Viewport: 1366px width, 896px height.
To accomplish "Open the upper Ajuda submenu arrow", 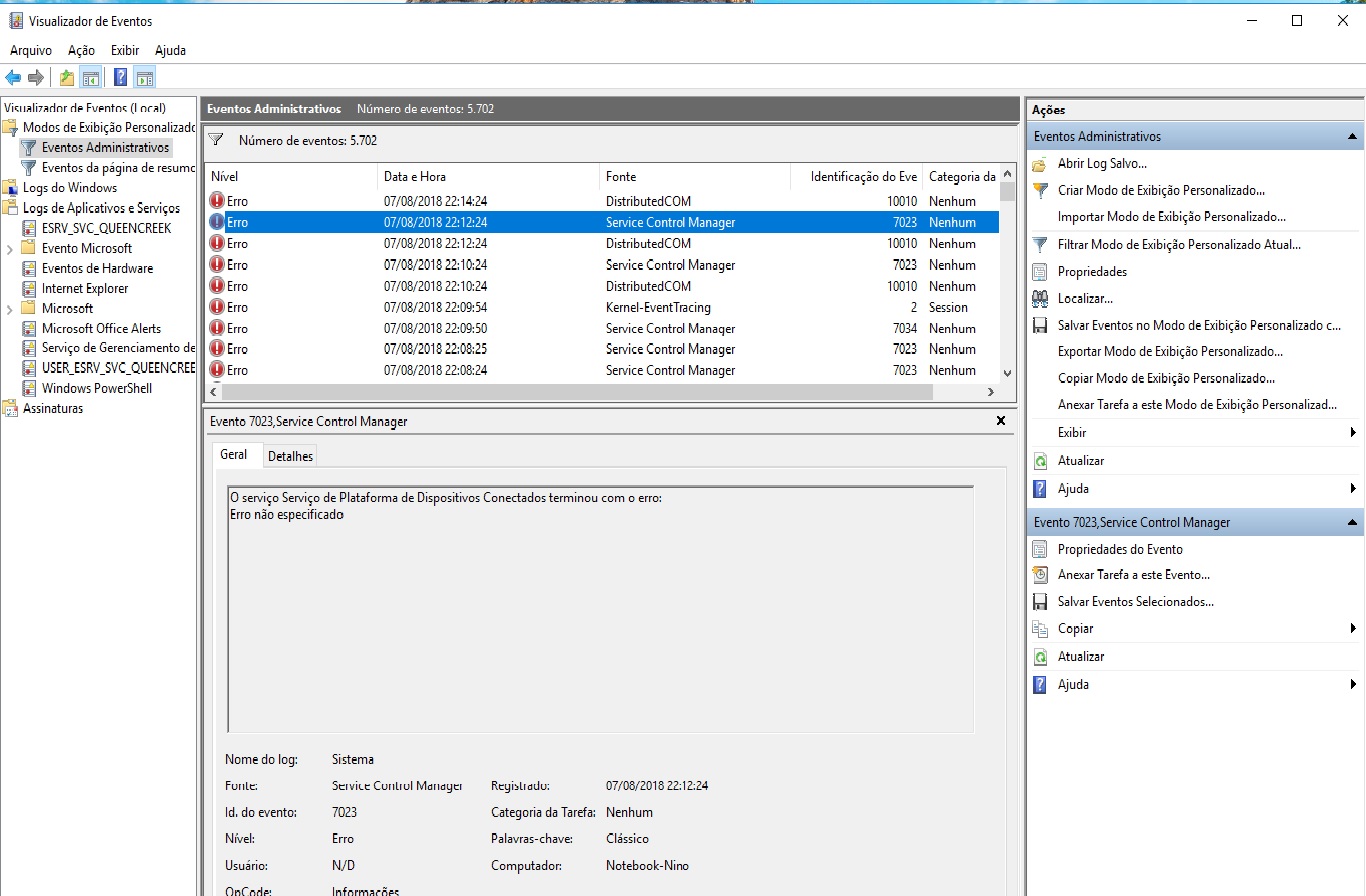I will coord(1353,489).
